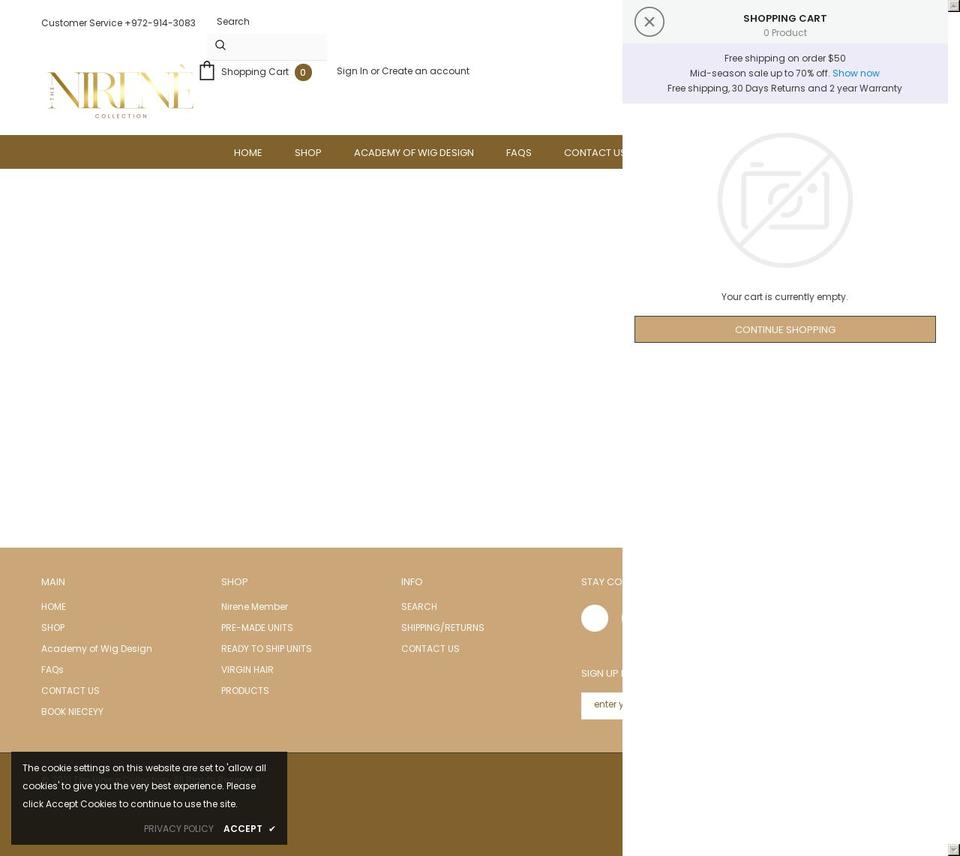This screenshot has height=856, width=960.
Task: Click the empty cart no-image placeholder
Action: tap(785, 200)
